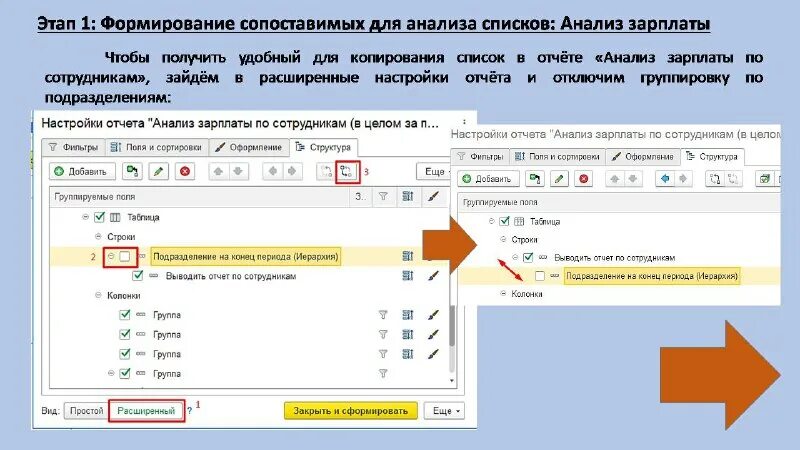This screenshot has height=450, width=800.
Task: Collapse the last Группа row with expander
Action: 111,373
